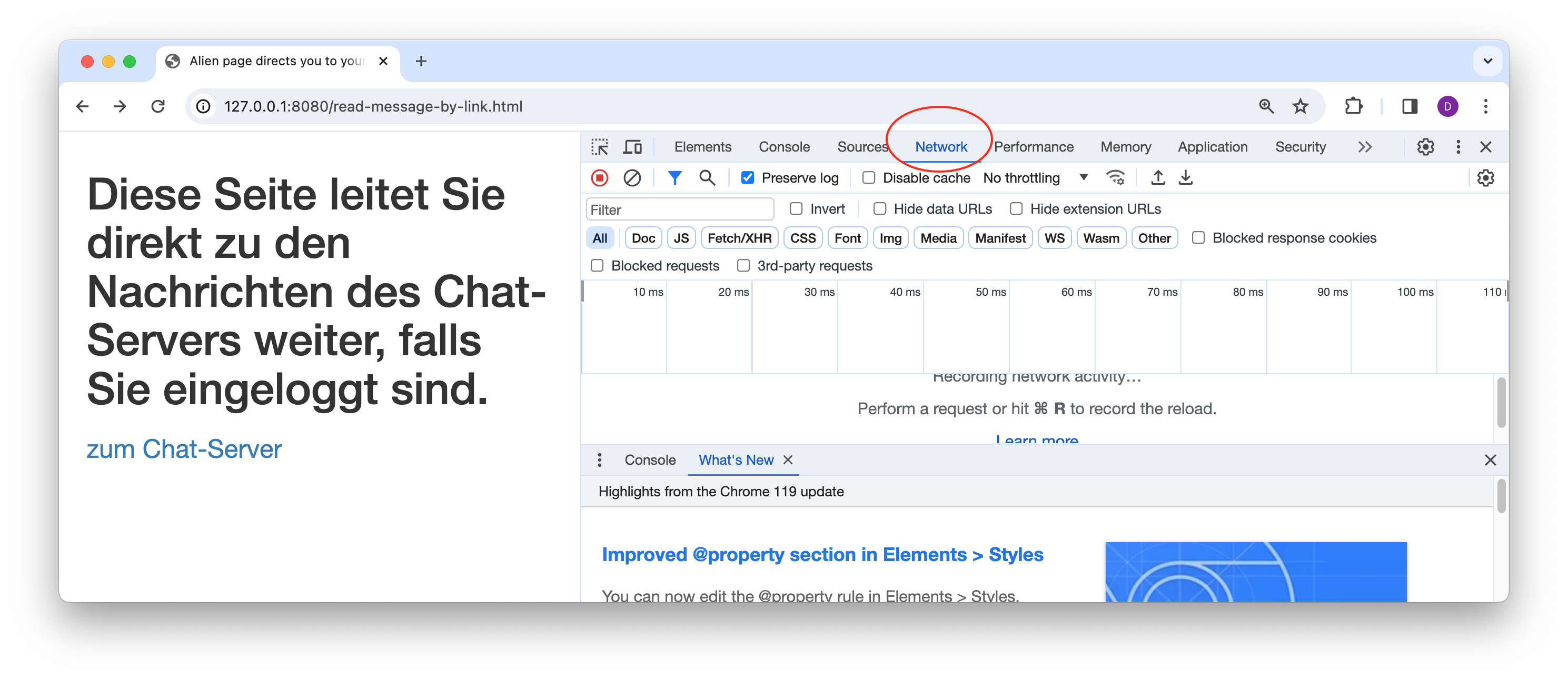Open a new browser tab with plus
Image resolution: width=1568 pixels, height=680 pixels.
(x=421, y=62)
